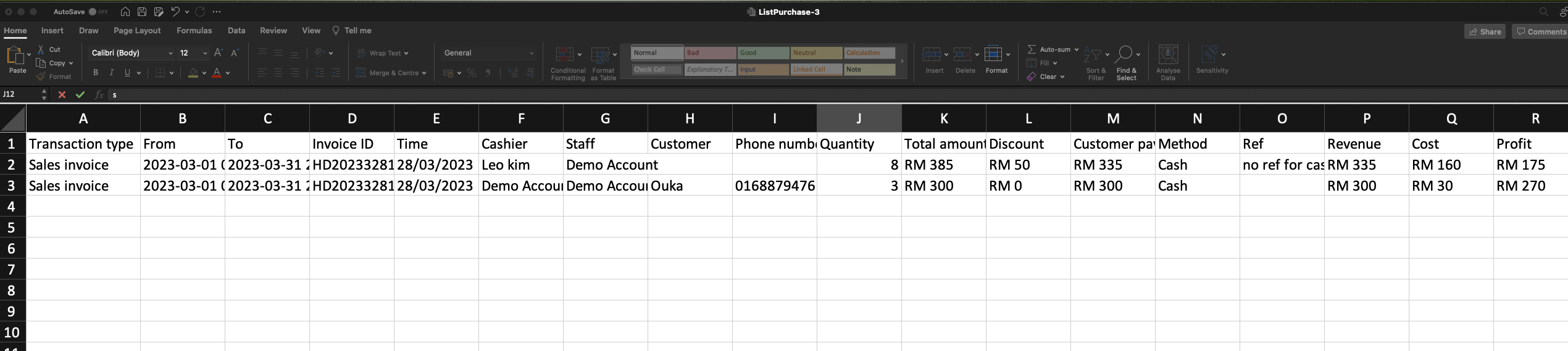This screenshot has width=1568, height=351.
Task: Open the quick access more options ellipsis
Action: pyautogui.click(x=217, y=12)
